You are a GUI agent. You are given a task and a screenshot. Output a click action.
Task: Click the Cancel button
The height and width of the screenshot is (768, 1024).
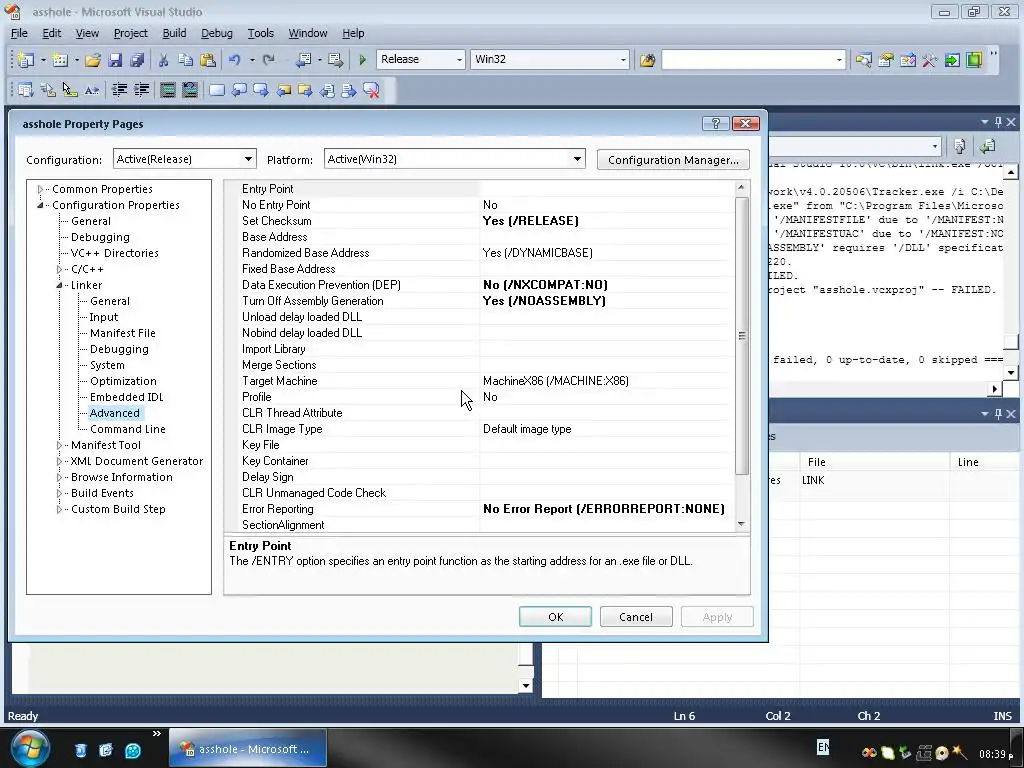pos(635,616)
